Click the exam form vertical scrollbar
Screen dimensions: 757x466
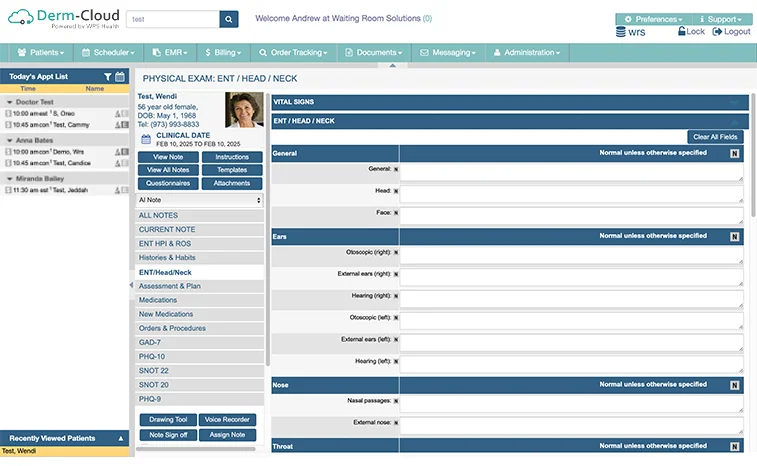tap(753, 155)
